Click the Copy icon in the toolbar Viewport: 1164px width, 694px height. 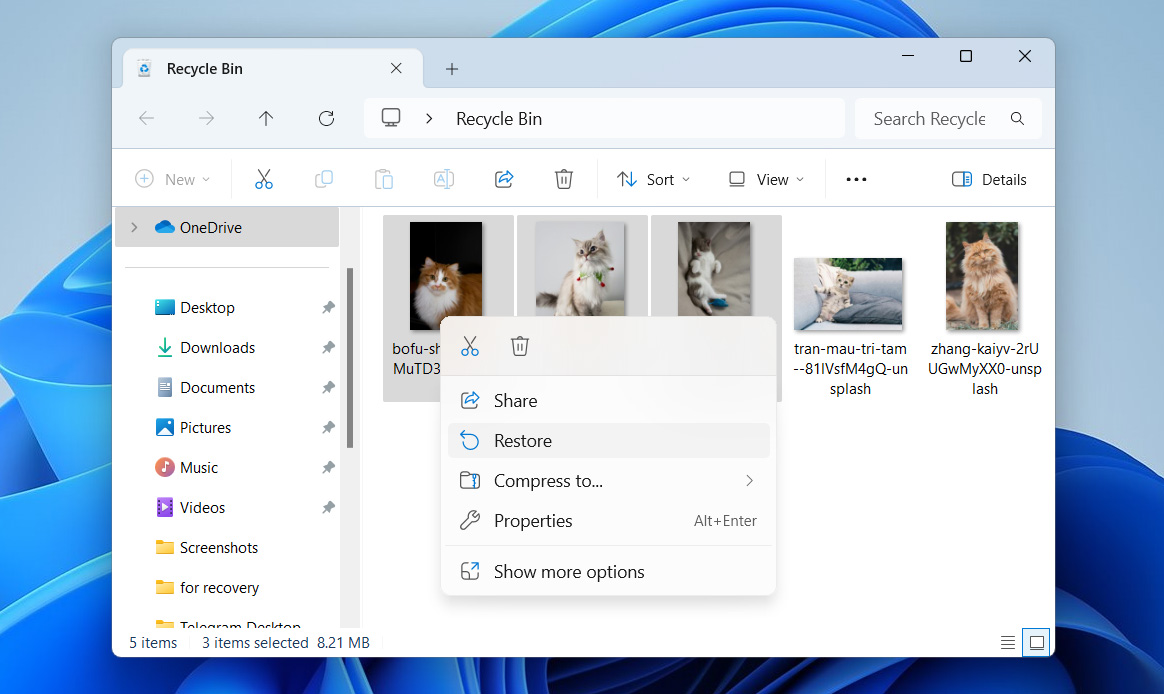pos(324,179)
